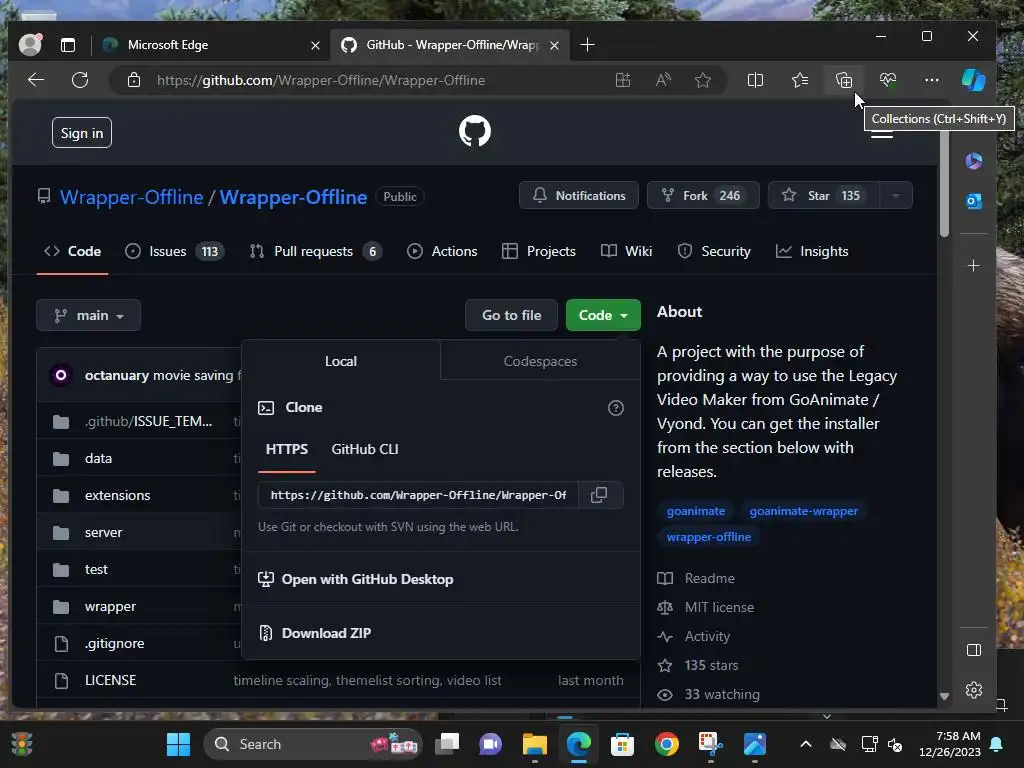Select the HTTPS clone tab

(287, 449)
